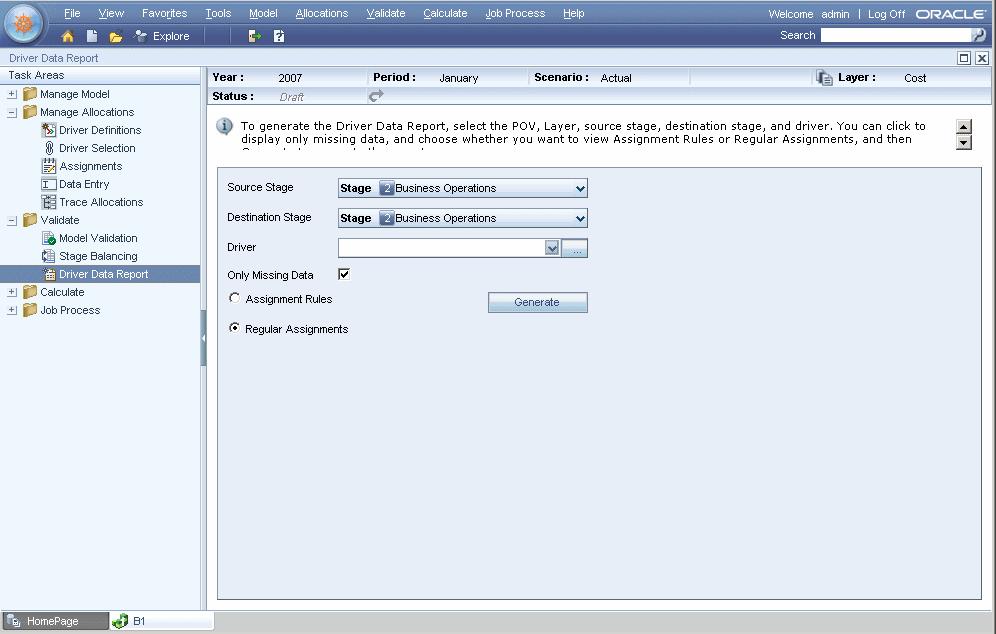The image size is (996, 634).
Task: Open help using the question mark toolbar icon
Action: [x=278, y=35]
